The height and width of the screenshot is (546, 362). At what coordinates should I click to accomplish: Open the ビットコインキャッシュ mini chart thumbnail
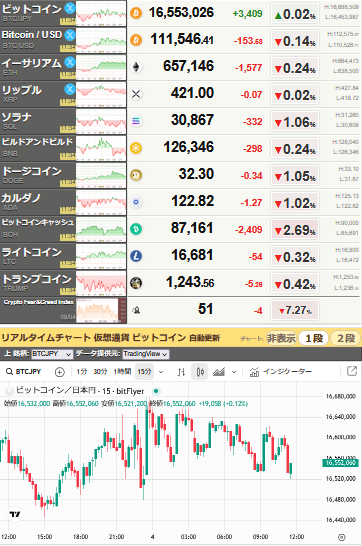(101, 229)
